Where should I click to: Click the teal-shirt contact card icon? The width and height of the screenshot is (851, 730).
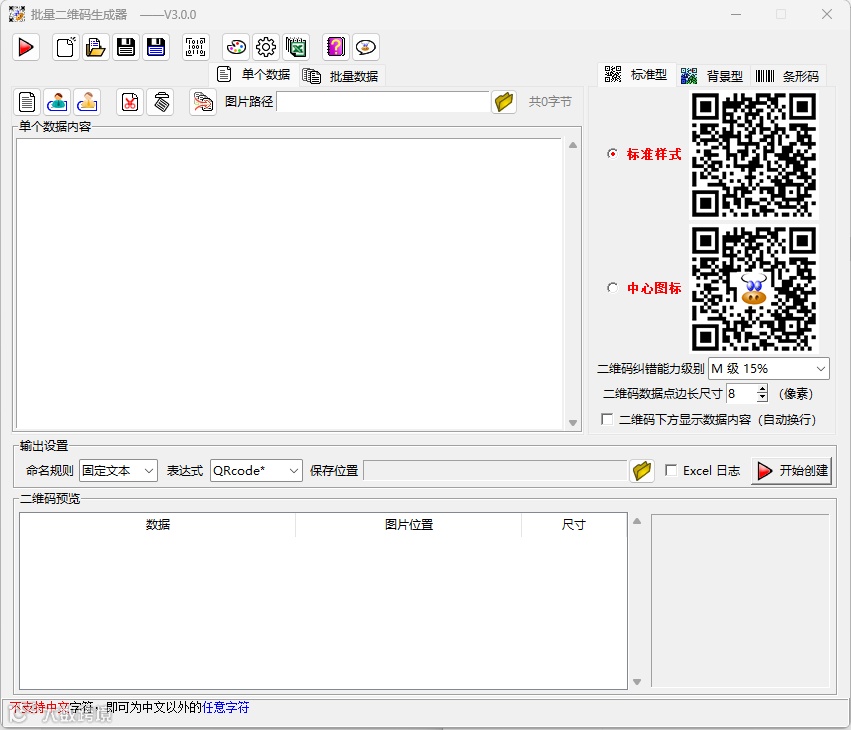(57, 102)
